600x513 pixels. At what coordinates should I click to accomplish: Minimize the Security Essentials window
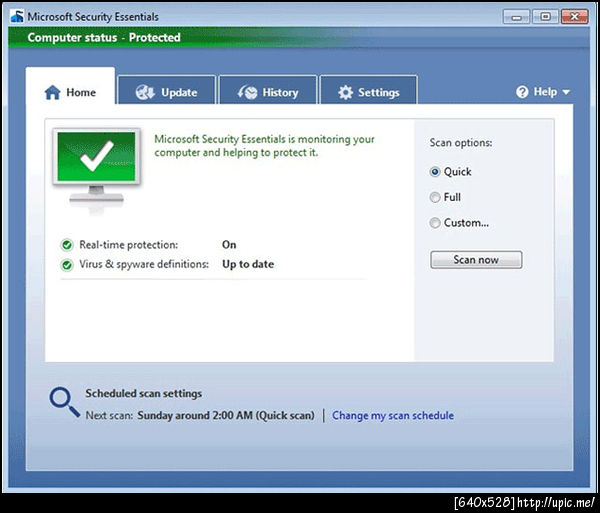pos(516,17)
